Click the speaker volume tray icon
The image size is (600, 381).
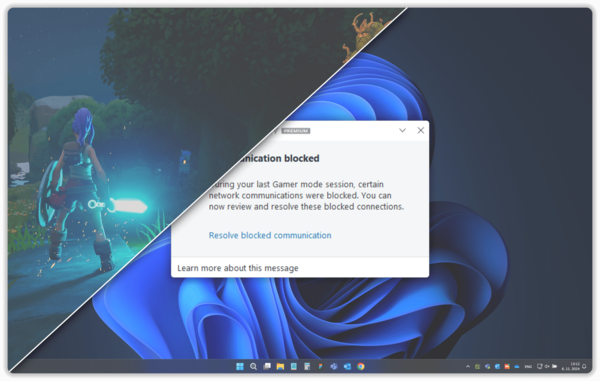coord(547,366)
